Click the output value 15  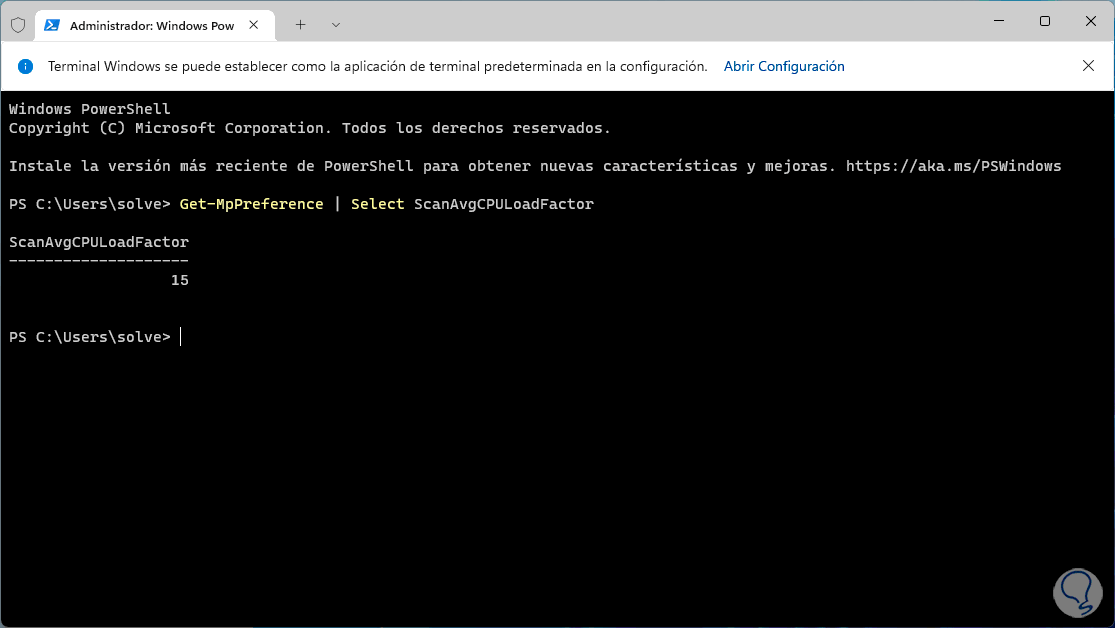tap(180, 281)
